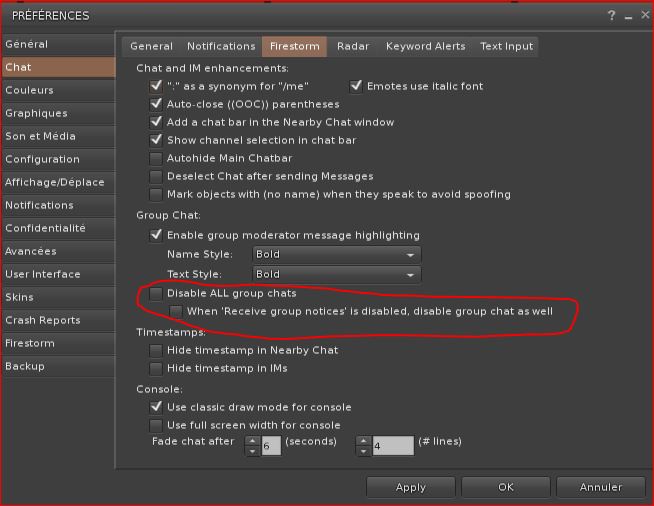
Task: Open Affichage/Déplace section
Action: pyautogui.click(x=58, y=182)
